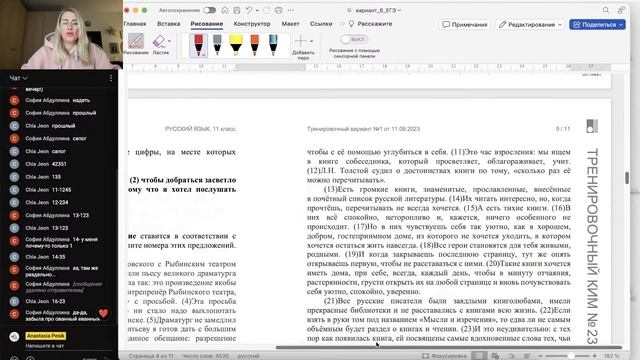Open the Вставка ribbon tab
The height and width of the screenshot is (360, 640).
[169, 24]
